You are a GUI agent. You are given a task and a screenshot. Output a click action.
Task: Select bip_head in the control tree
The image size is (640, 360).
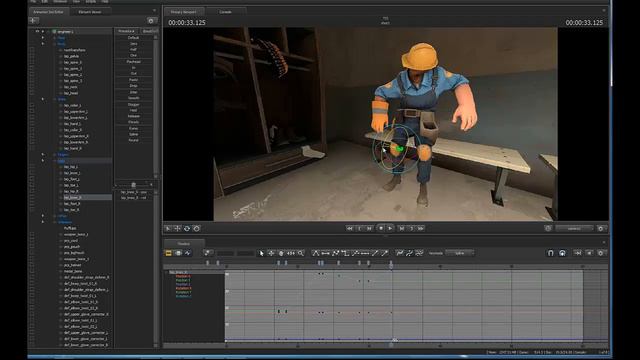pyautogui.click(x=71, y=93)
